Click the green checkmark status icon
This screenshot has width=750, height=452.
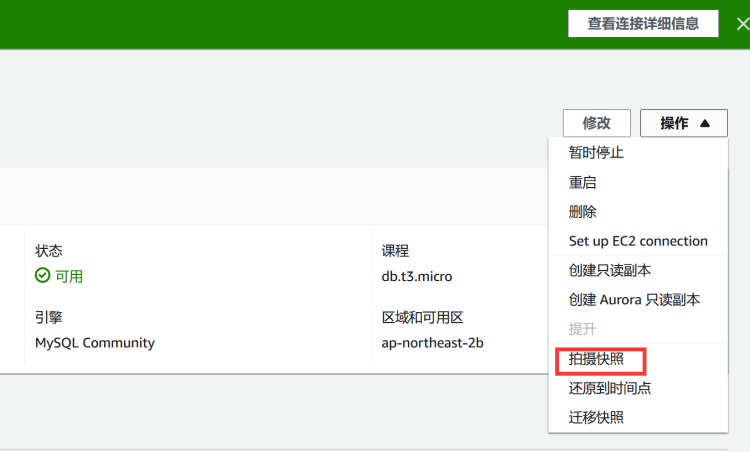(x=42, y=276)
